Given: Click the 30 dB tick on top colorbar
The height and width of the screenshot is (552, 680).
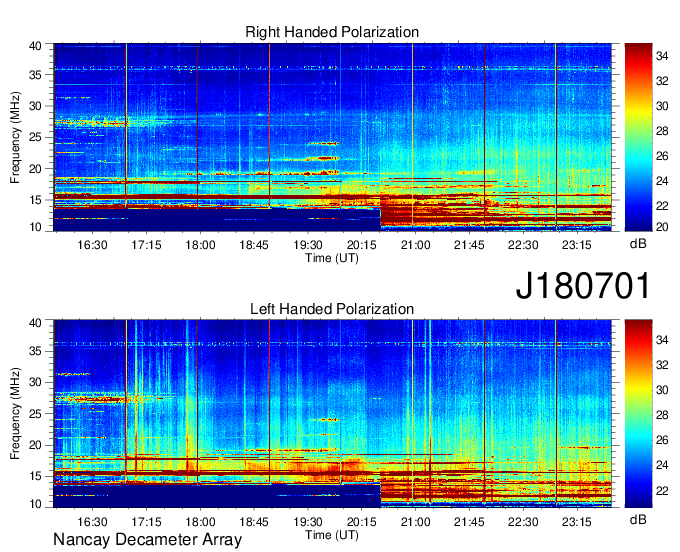Looking at the screenshot, I should (x=662, y=106).
